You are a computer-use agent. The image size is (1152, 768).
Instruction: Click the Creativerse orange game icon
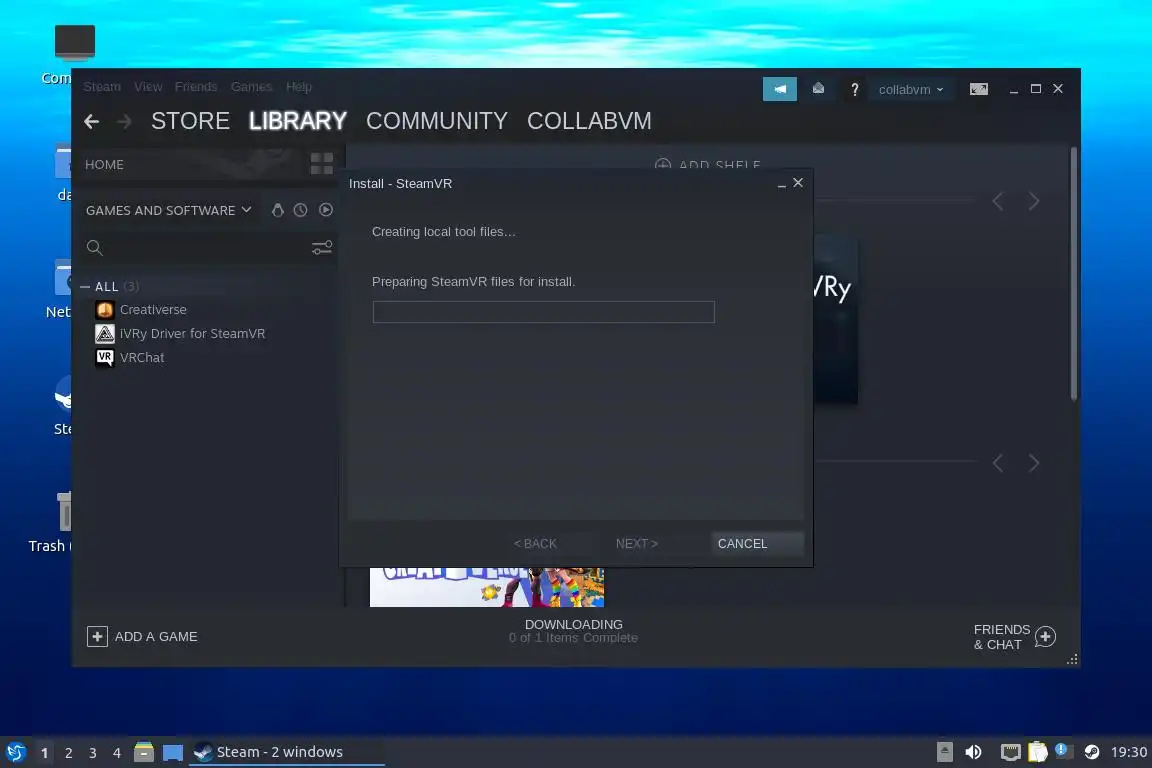105,309
